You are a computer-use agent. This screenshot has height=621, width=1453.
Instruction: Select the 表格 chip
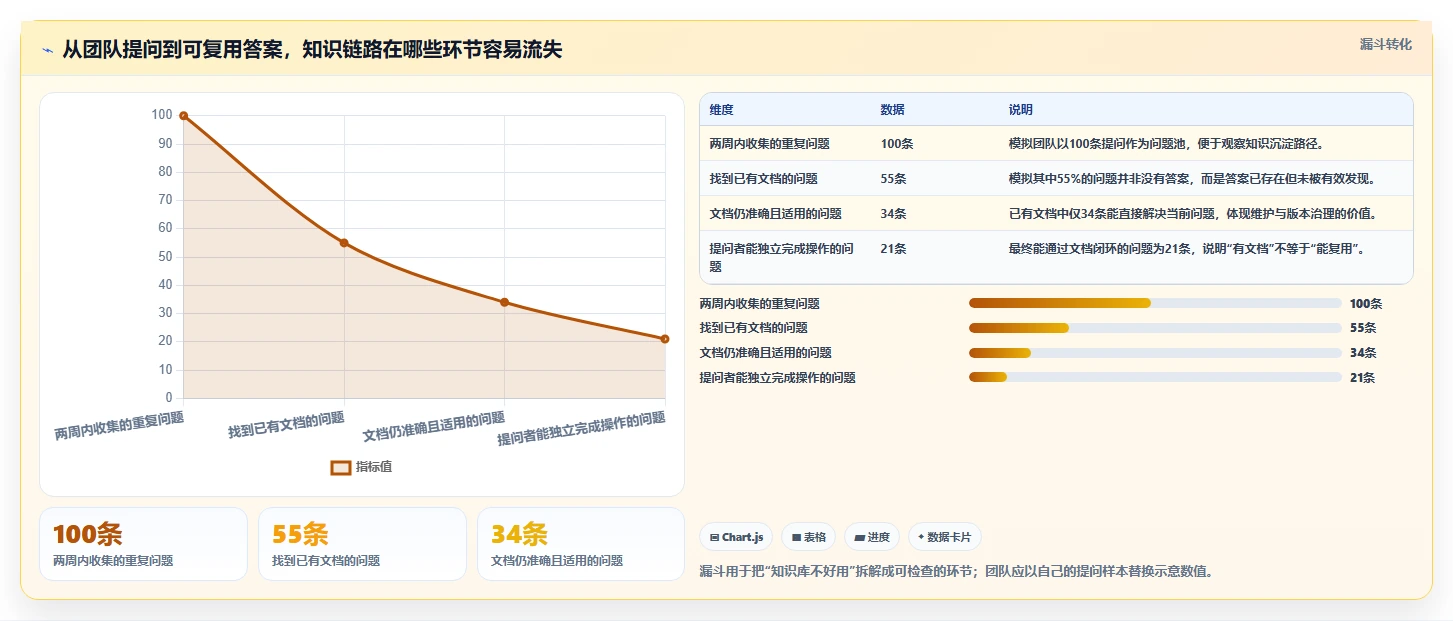808,537
